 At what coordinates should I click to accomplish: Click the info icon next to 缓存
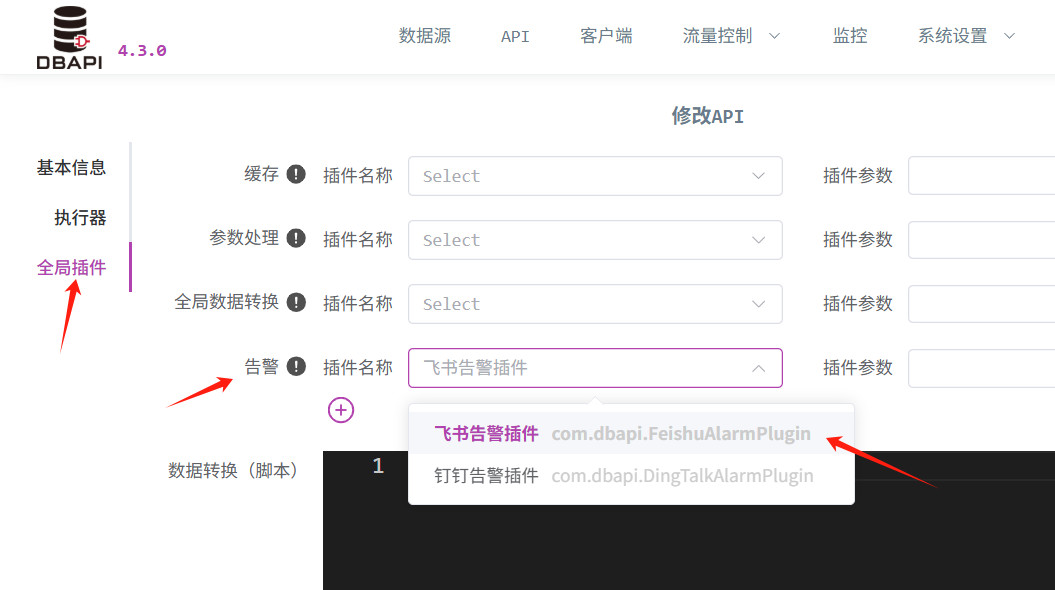click(296, 174)
